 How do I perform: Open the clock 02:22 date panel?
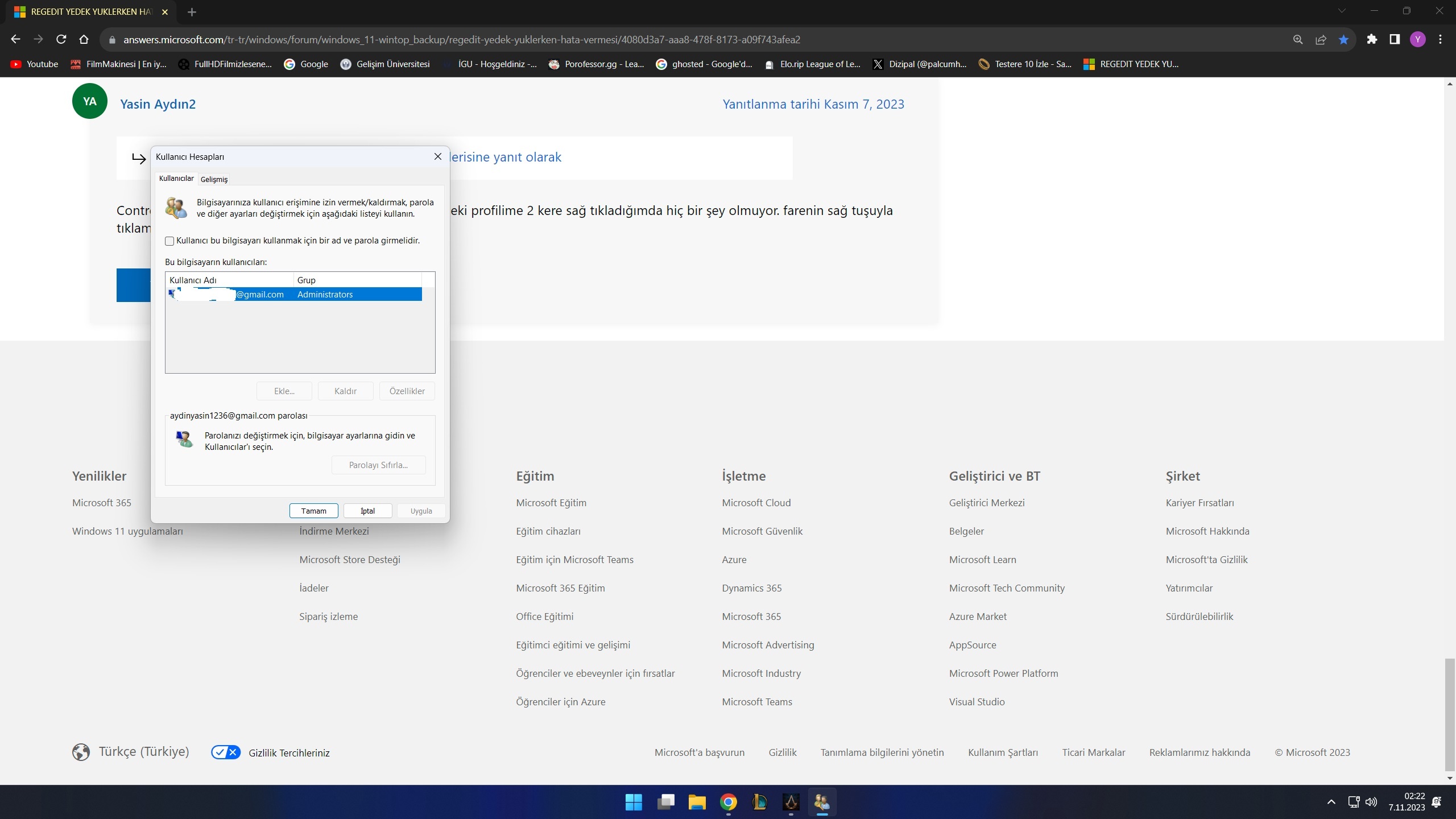tap(1407, 802)
